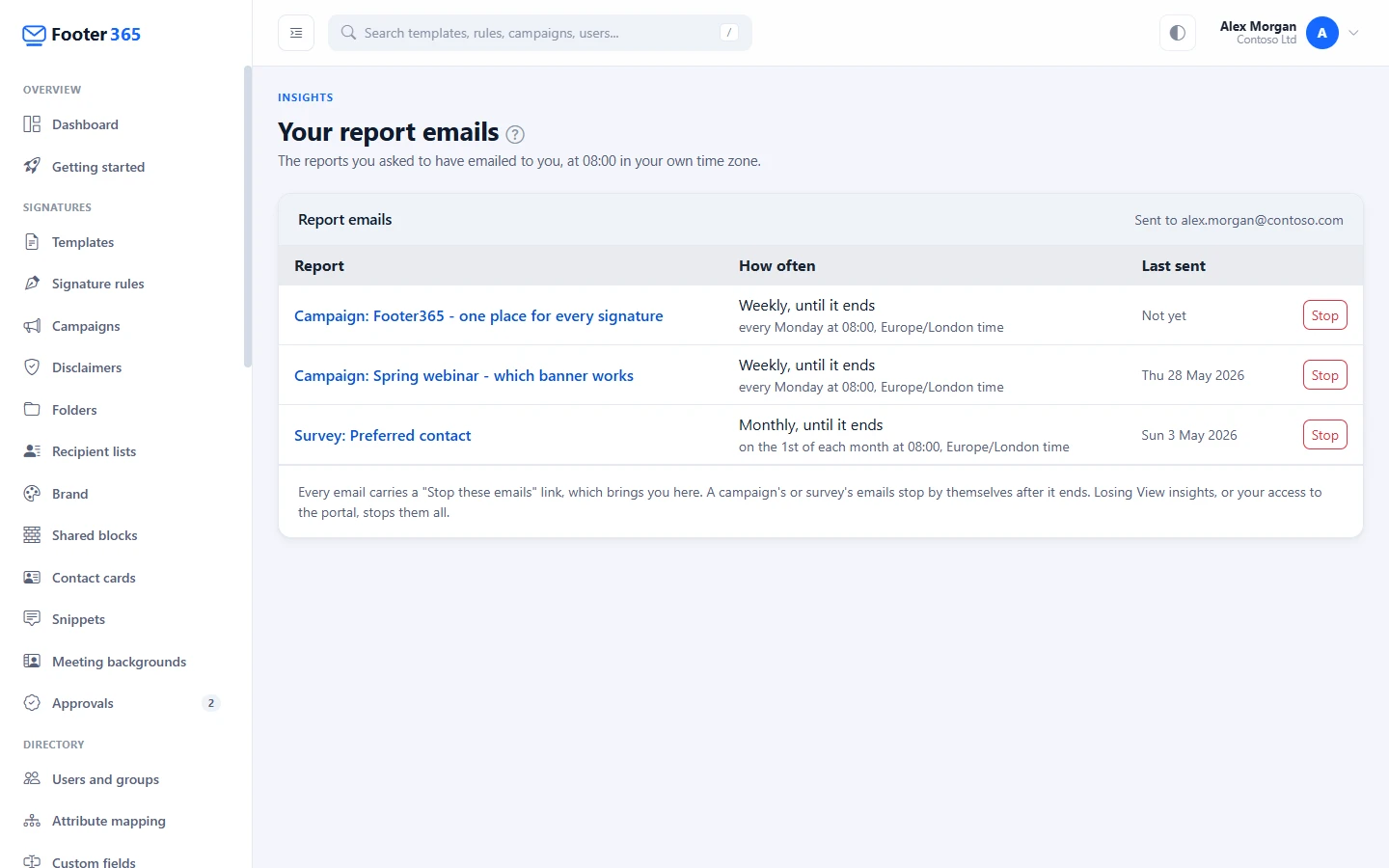Click the magnifier icon in search bar
This screenshot has width=1389, height=868.
348,33
